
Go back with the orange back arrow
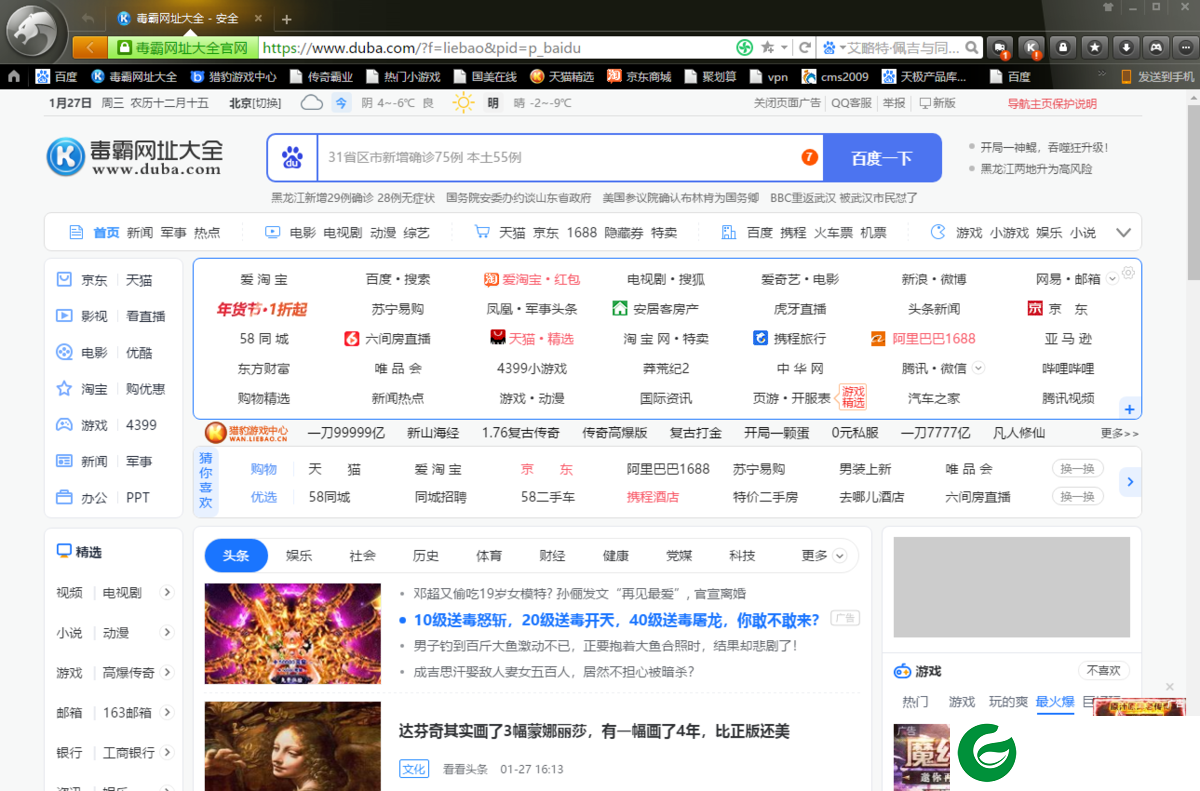click(x=90, y=48)
